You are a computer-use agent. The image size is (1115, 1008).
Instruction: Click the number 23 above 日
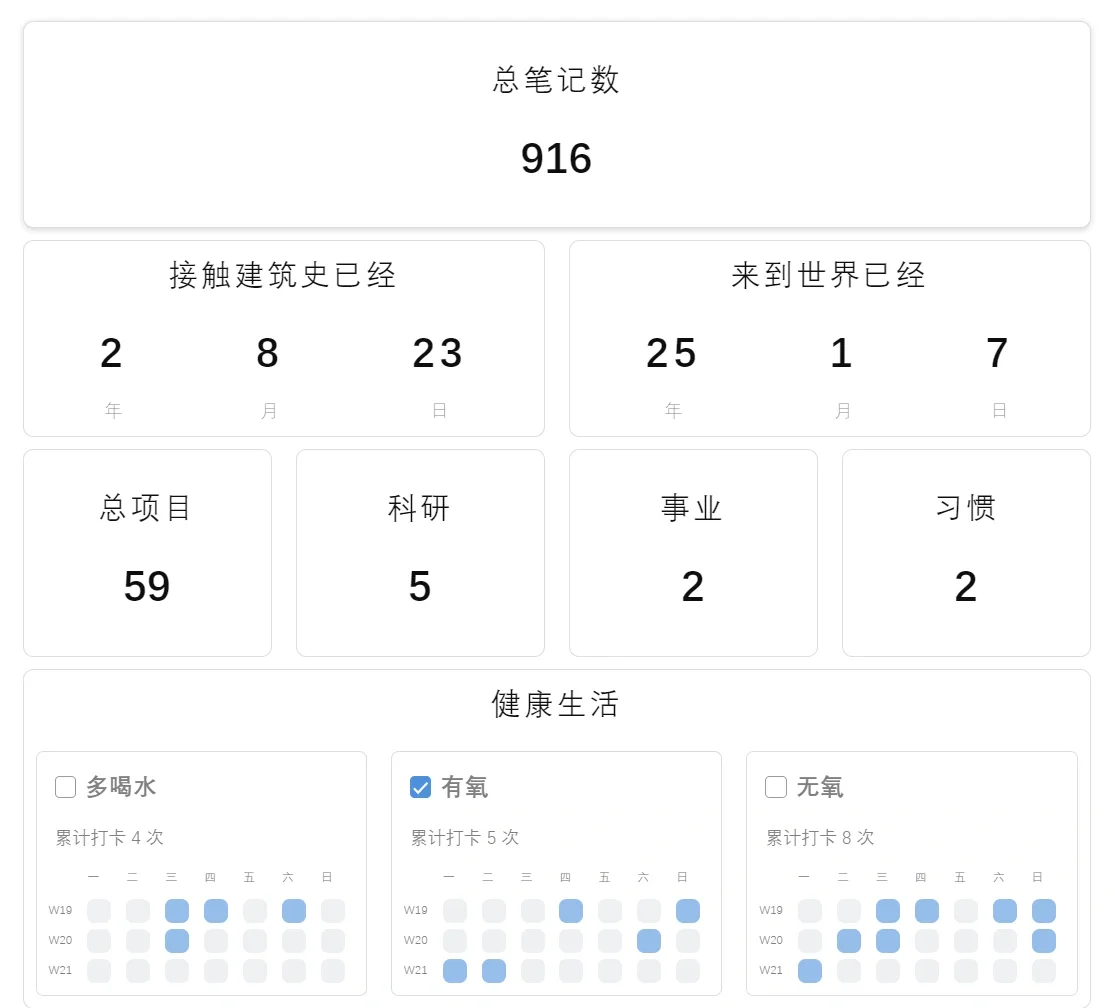(438, 353)
